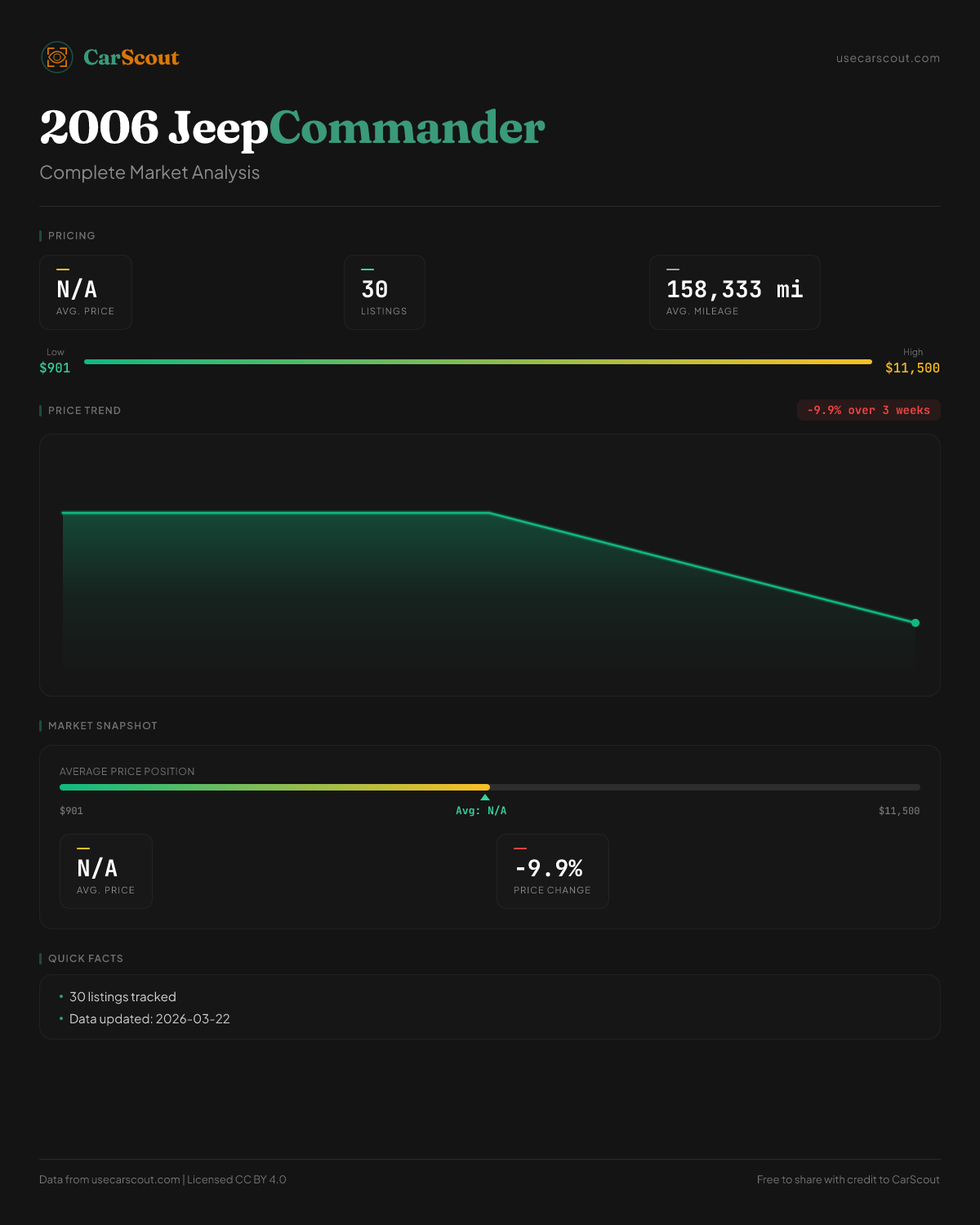Click the average price position progress bar
This screenshot has height=1225, width=980.
tap(490, 787)
